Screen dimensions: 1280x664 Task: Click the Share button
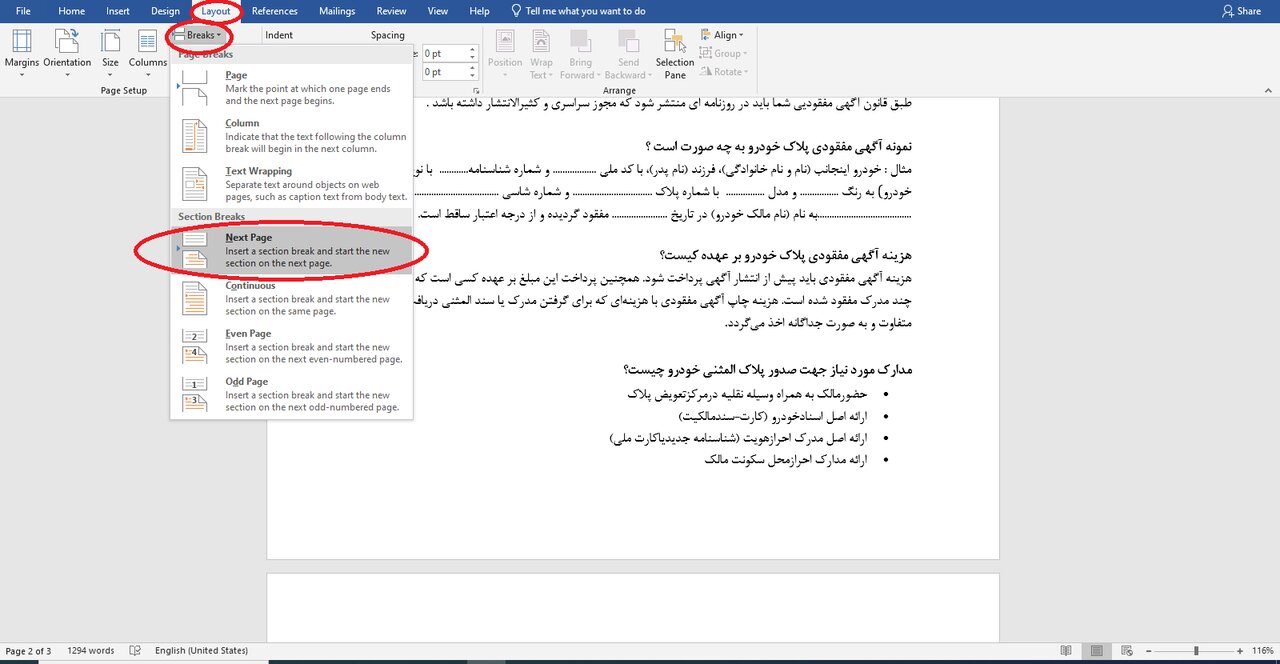coord(1241,11)
